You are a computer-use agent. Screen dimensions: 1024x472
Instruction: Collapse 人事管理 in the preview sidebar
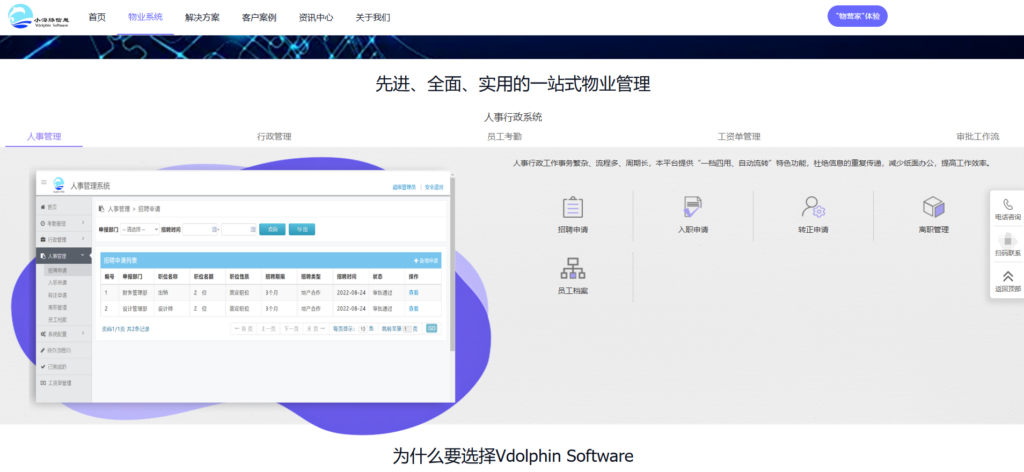[63, 256]
